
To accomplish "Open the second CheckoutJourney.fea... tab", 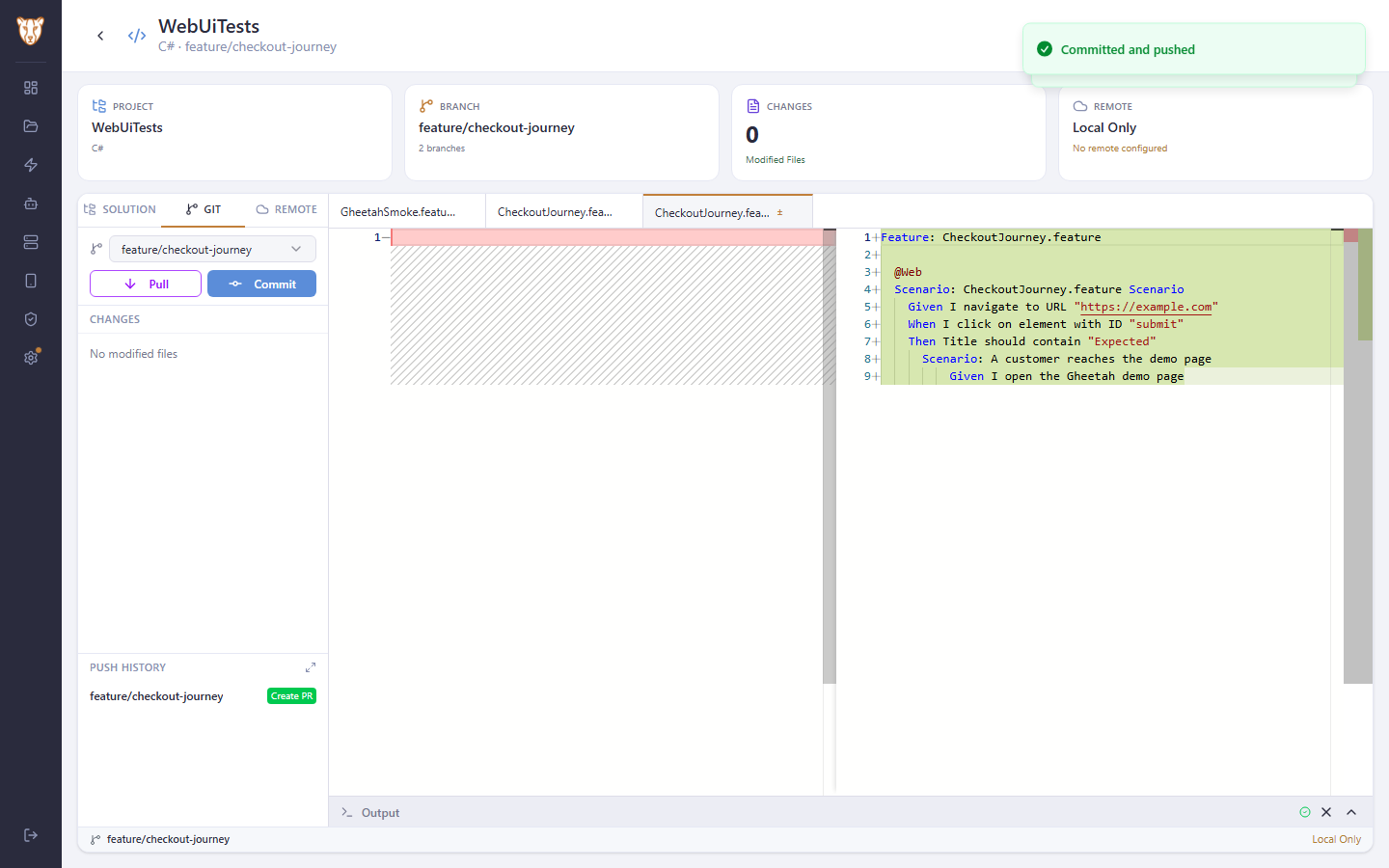I will point(564,212).
